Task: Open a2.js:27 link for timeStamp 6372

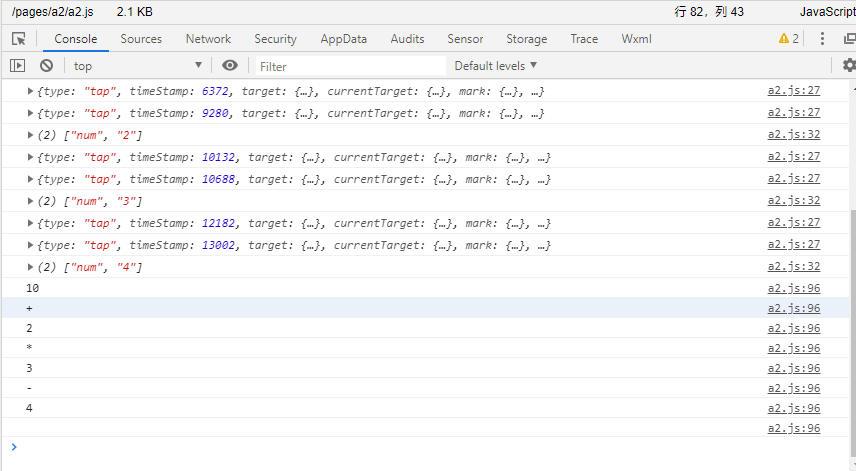Action: [794, 91]
